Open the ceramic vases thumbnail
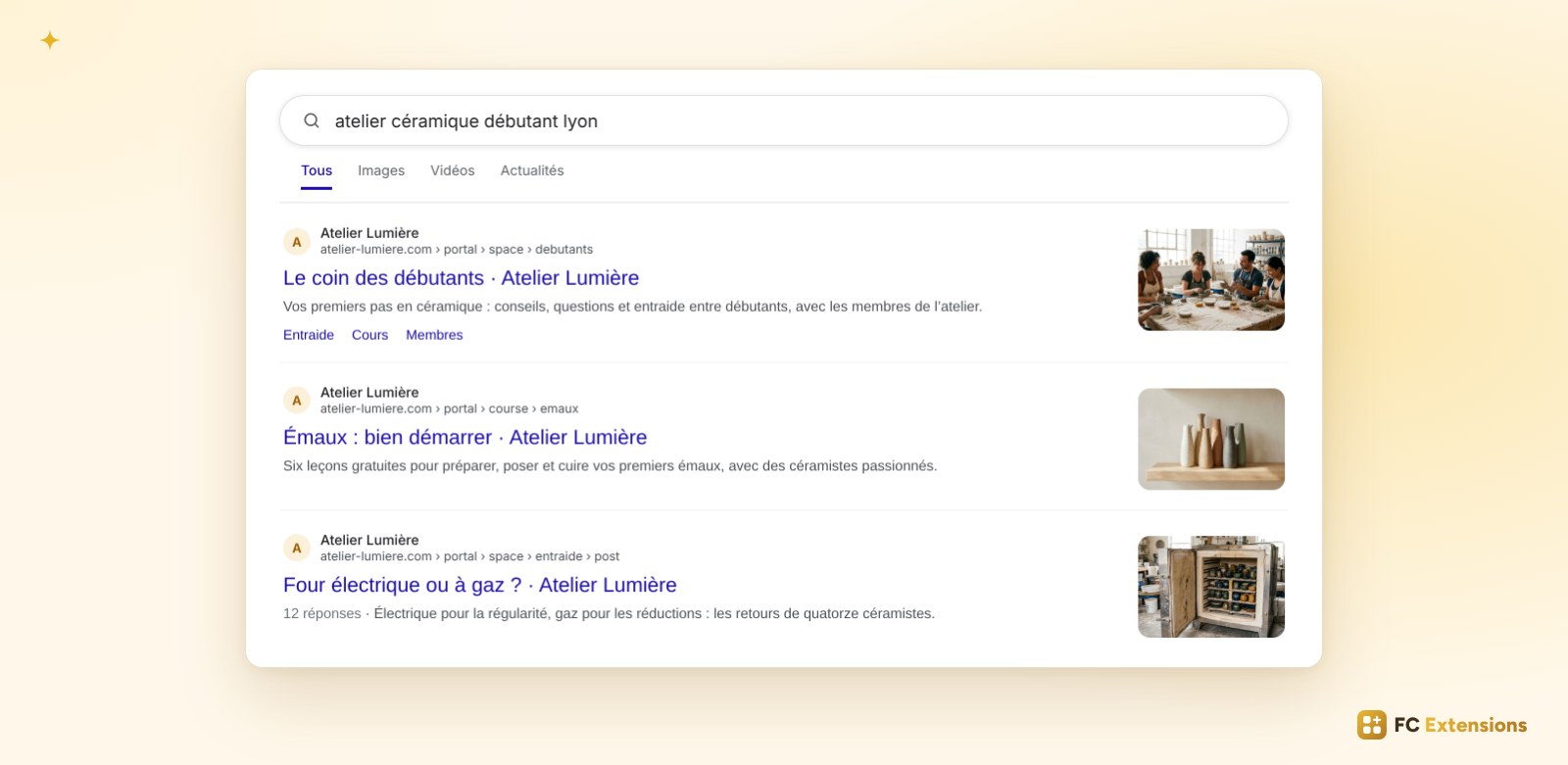 click(x=1211, y=439)
